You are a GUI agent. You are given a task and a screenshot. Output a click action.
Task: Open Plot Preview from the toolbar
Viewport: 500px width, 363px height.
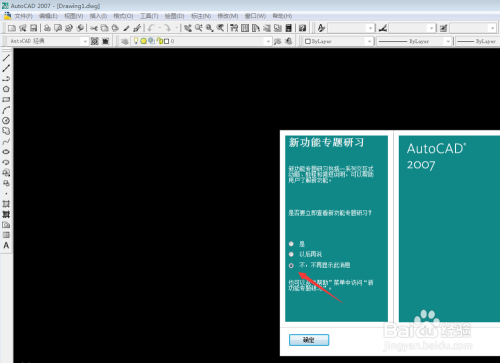point(58,28)
